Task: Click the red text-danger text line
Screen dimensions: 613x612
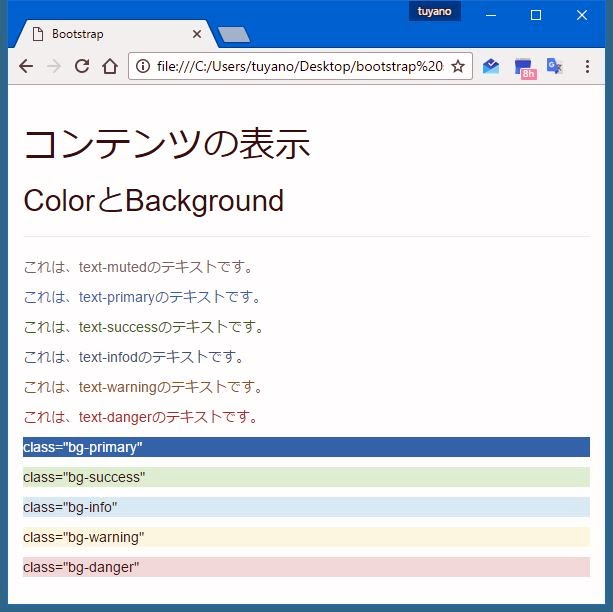Action: [x=141, y=417]
